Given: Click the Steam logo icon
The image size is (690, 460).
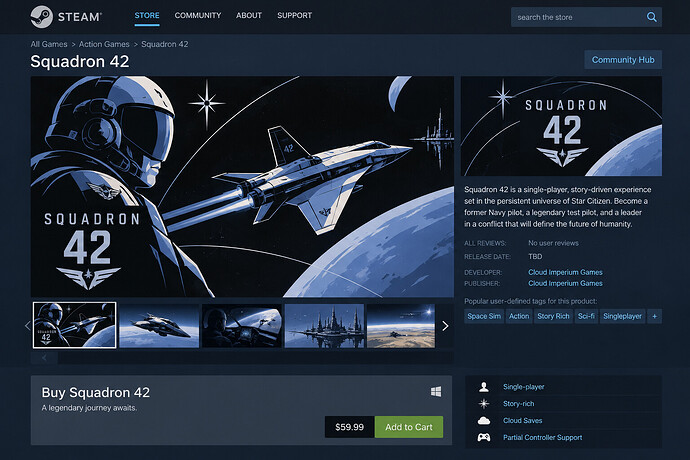Looking at the screenshot, I should click(x=41, y=17).
